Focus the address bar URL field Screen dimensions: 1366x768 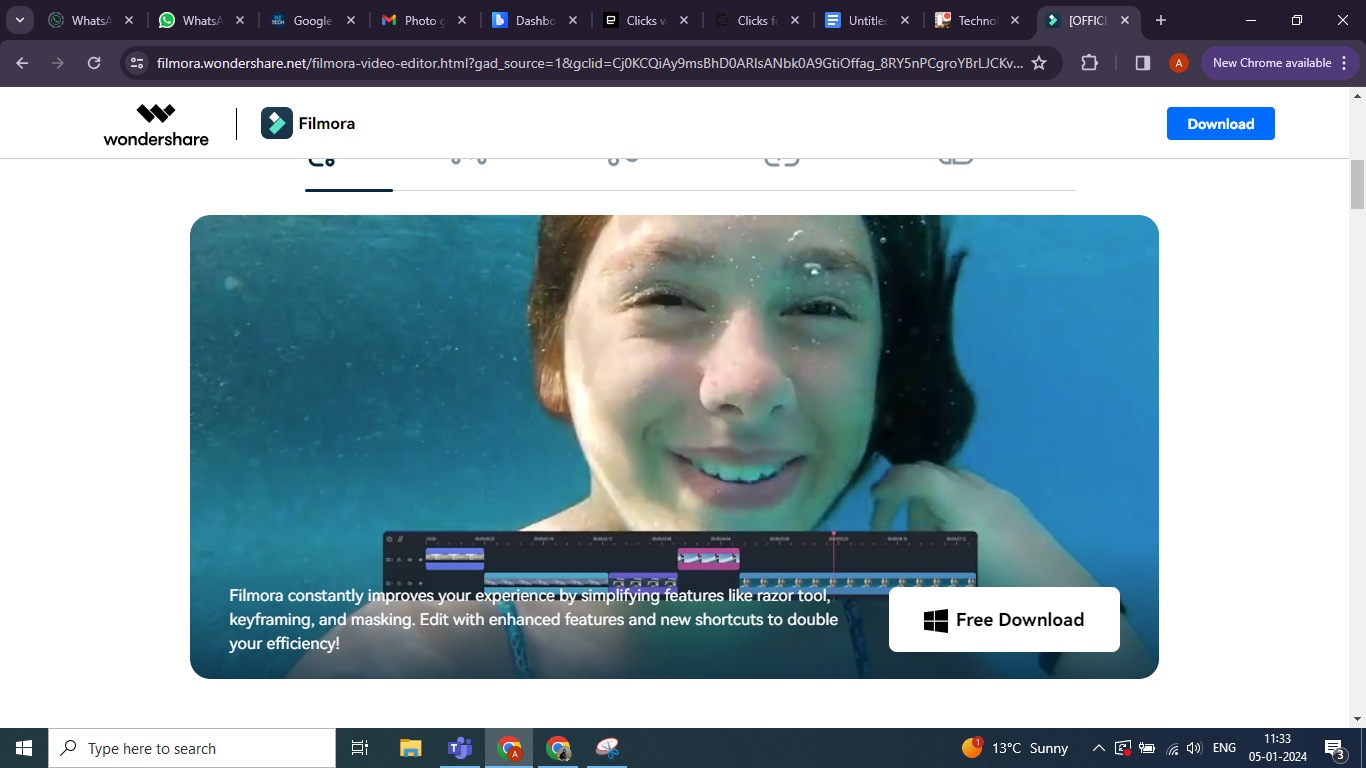[x=590, y=63]
